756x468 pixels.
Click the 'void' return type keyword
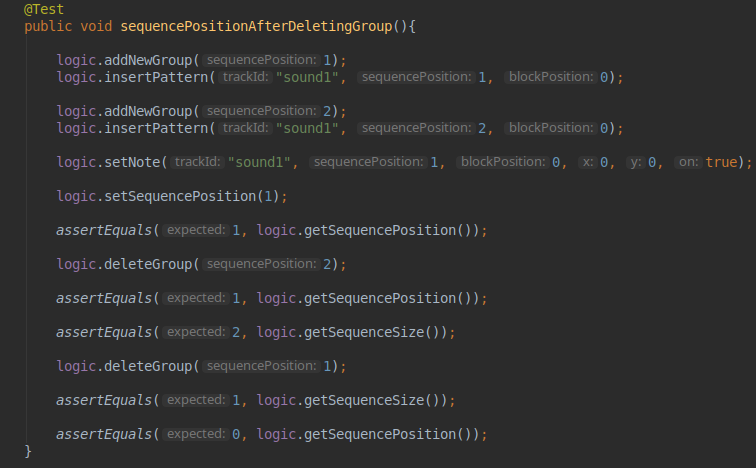[x=96, y=26]
